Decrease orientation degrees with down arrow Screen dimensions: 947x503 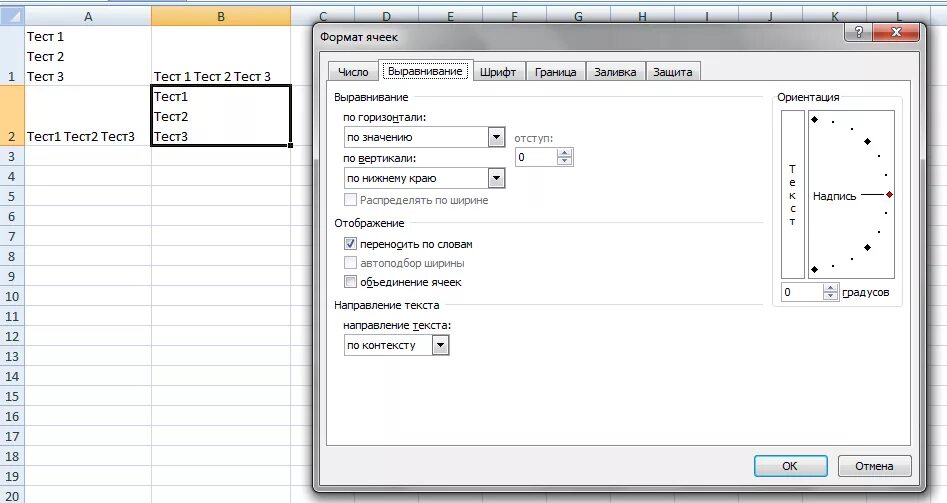point(831,296)
